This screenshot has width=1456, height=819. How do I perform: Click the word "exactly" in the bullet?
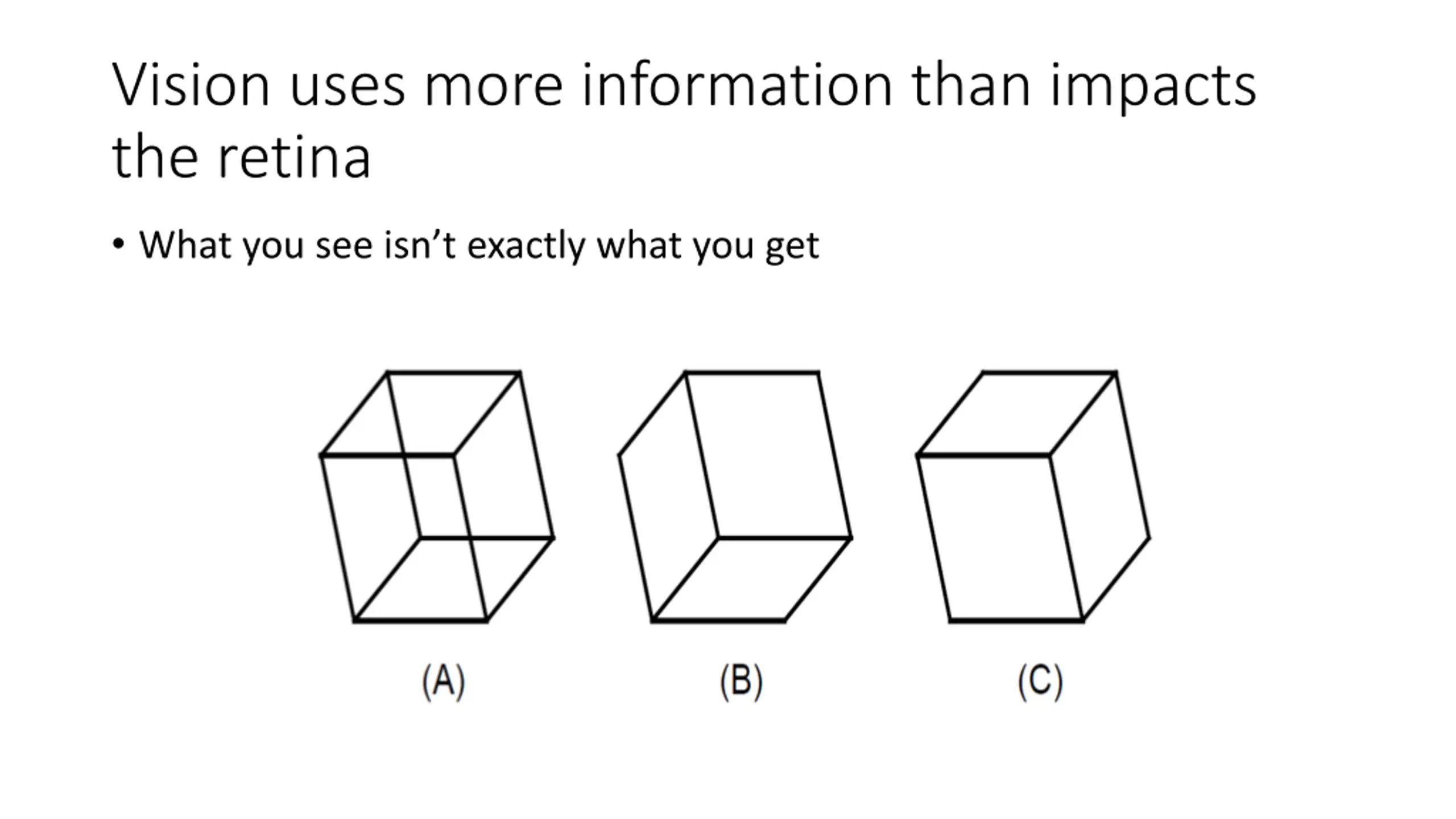[x=526, y=246]
